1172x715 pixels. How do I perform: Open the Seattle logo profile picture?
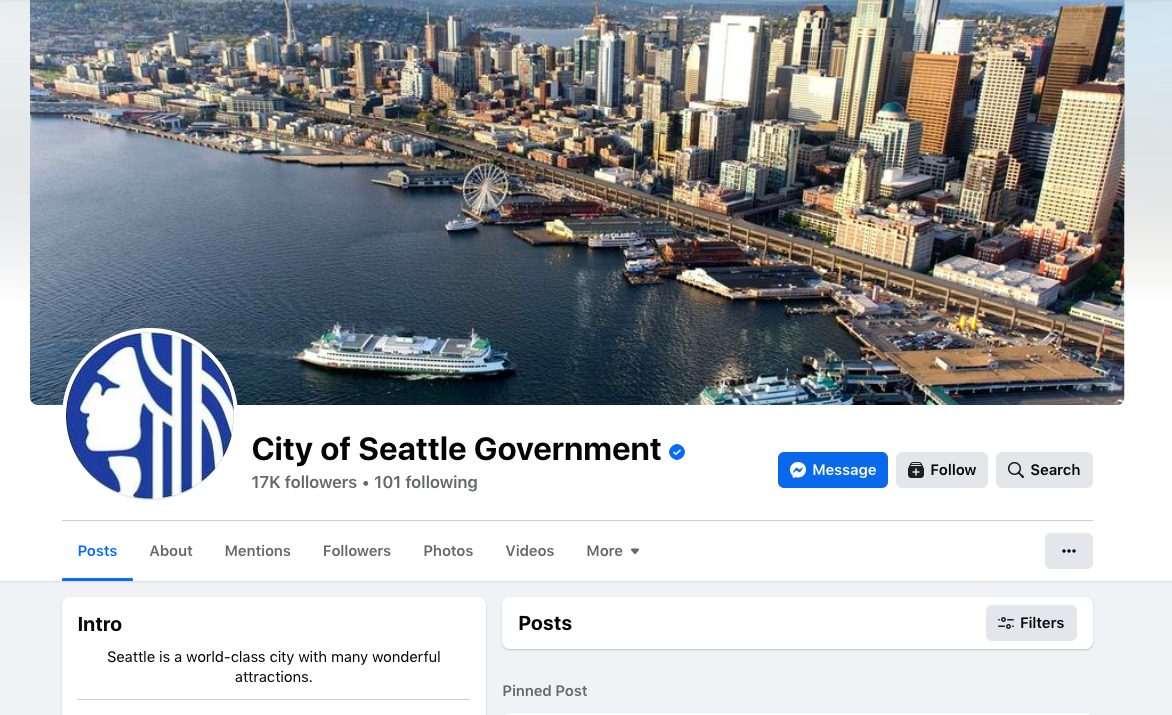tap(150, 414)
